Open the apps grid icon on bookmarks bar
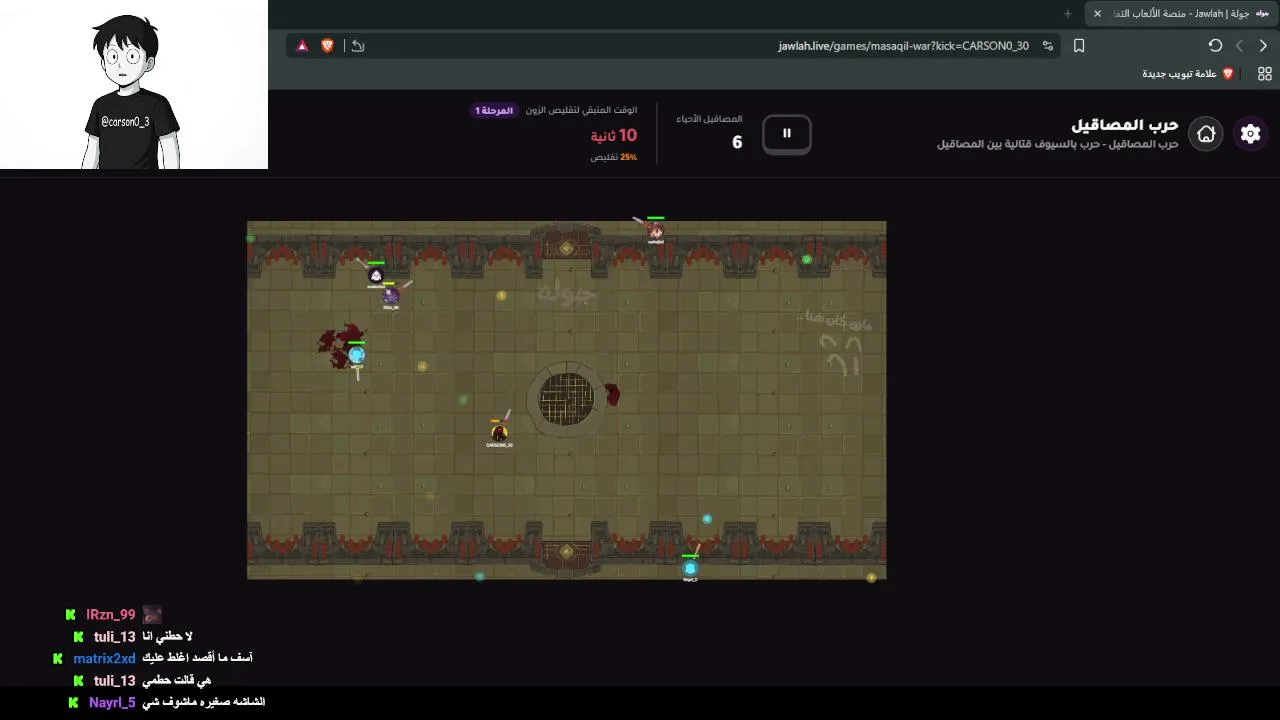1280x720 pixels. 1264,74
